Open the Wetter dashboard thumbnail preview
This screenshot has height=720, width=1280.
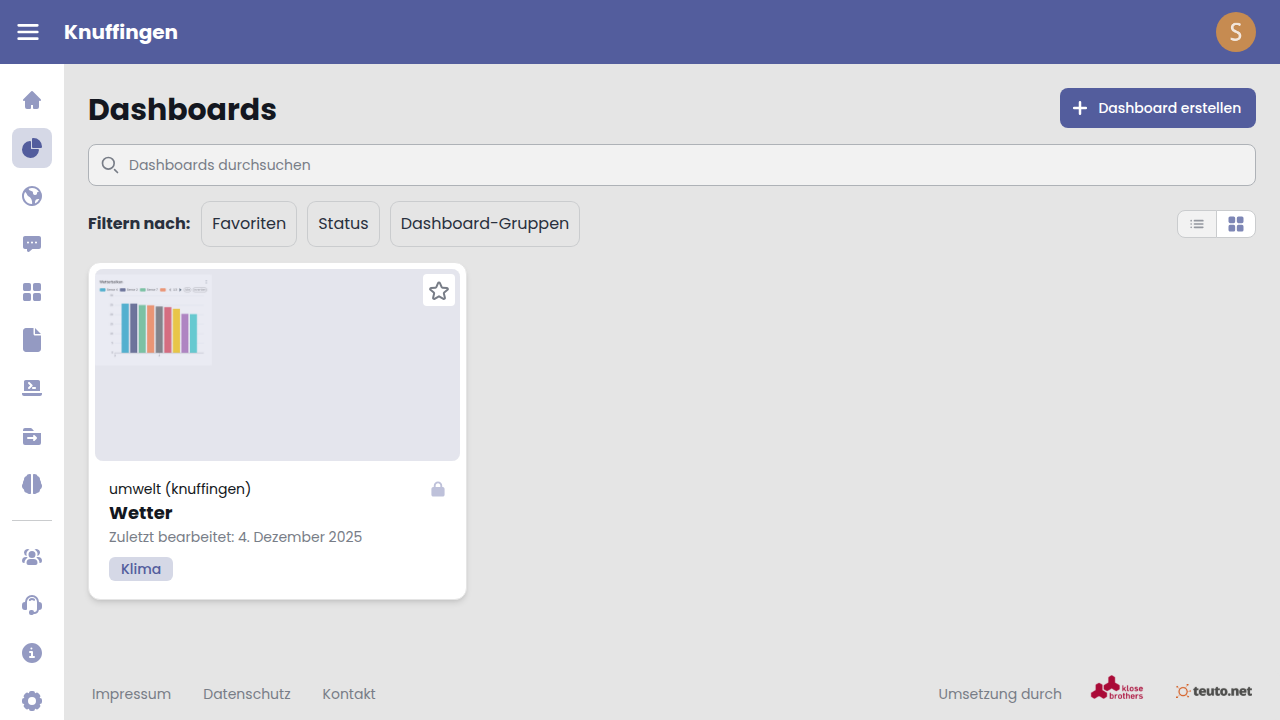tap(277, 365)
